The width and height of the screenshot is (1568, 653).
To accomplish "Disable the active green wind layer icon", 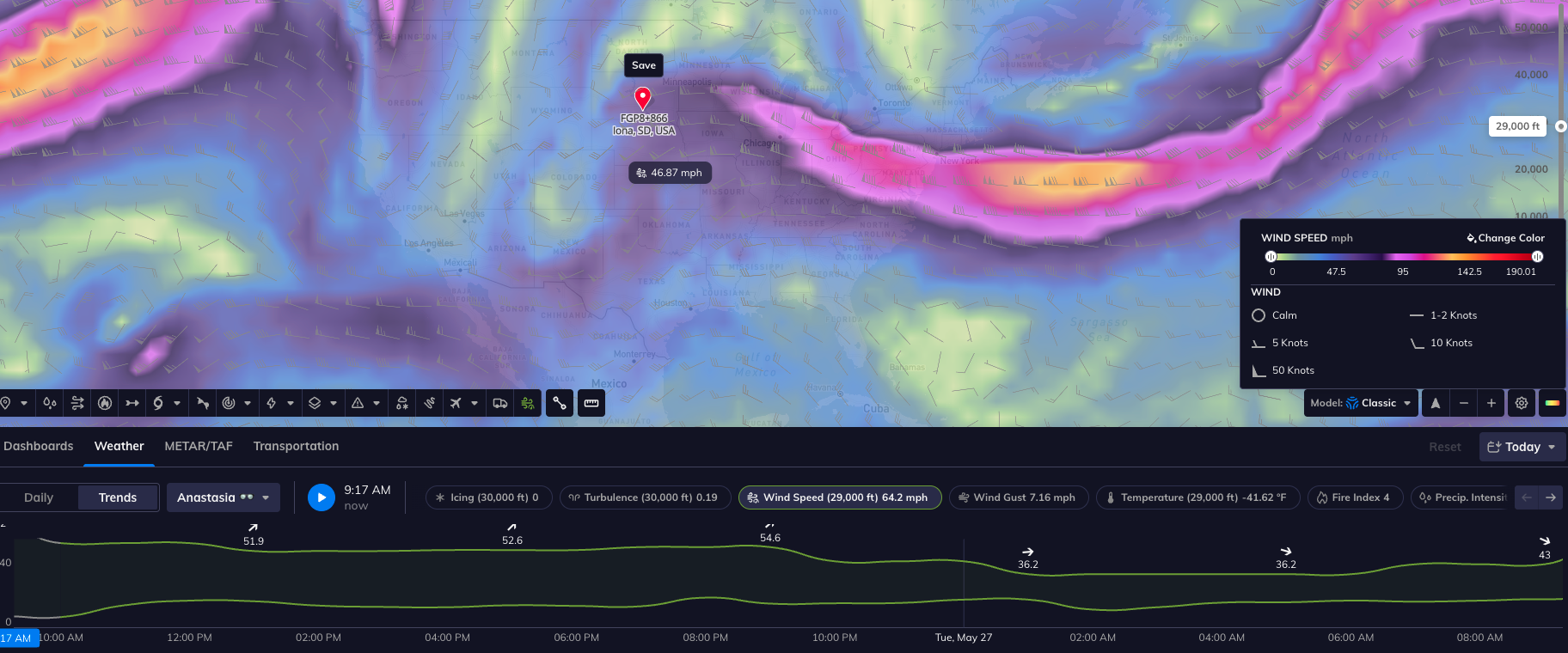I will [528, 403].
